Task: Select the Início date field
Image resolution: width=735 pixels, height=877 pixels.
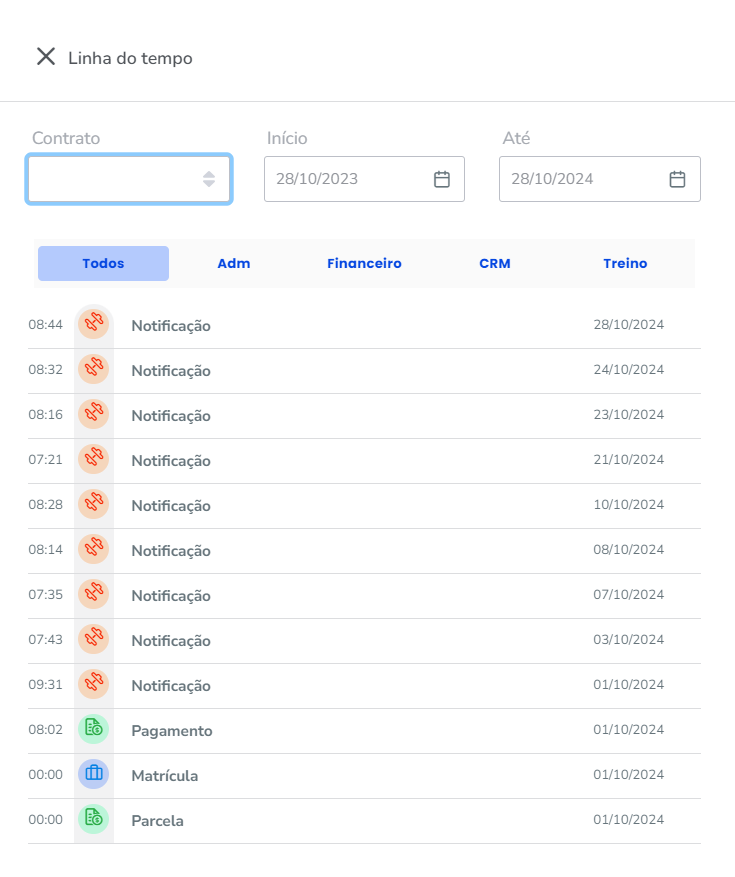Action: coord(364,179)
